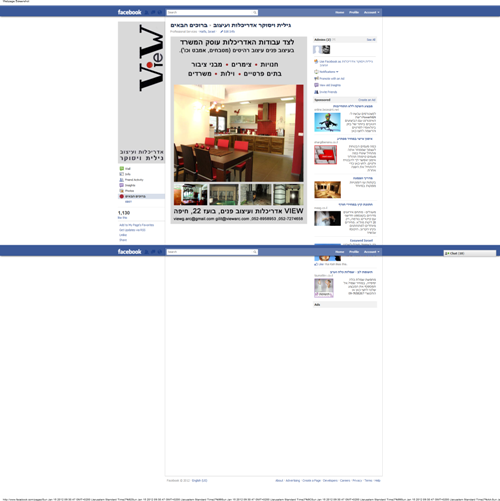This screenshot has height=501, width=500.
Task: Open the friend requests icon in the topmost header
Action: [147, 12]
